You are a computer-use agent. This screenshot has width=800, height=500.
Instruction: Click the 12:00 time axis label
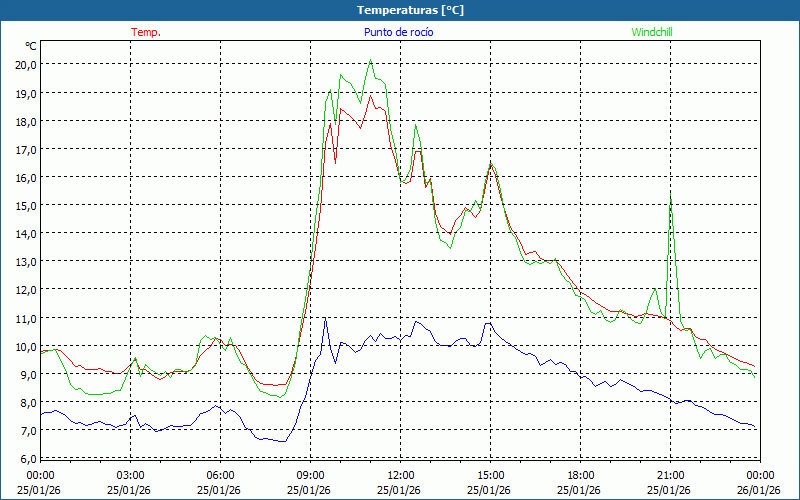click(401, 475)
